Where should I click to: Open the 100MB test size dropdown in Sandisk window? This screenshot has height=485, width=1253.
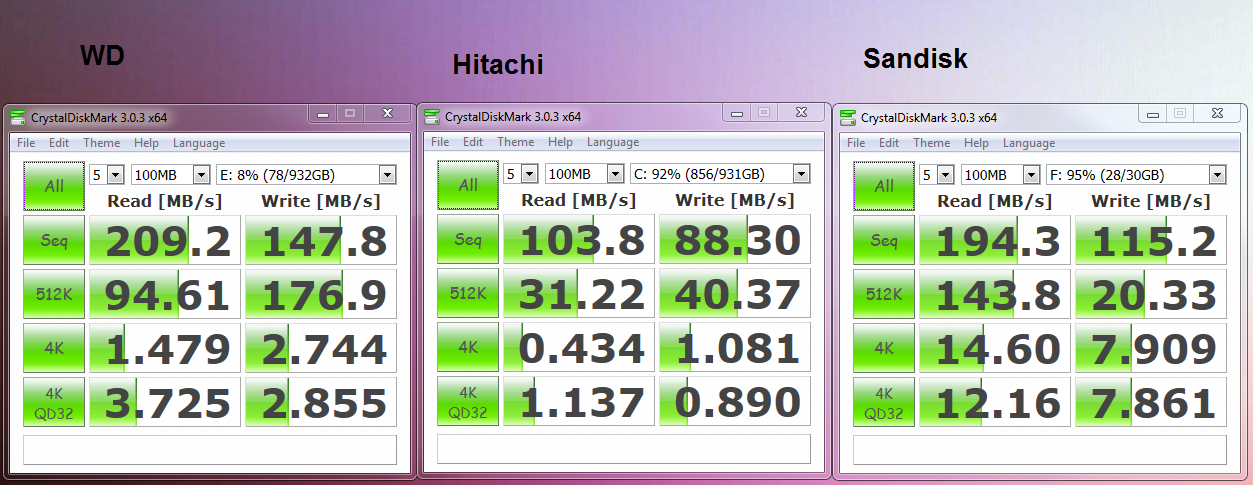(1001, 175)
